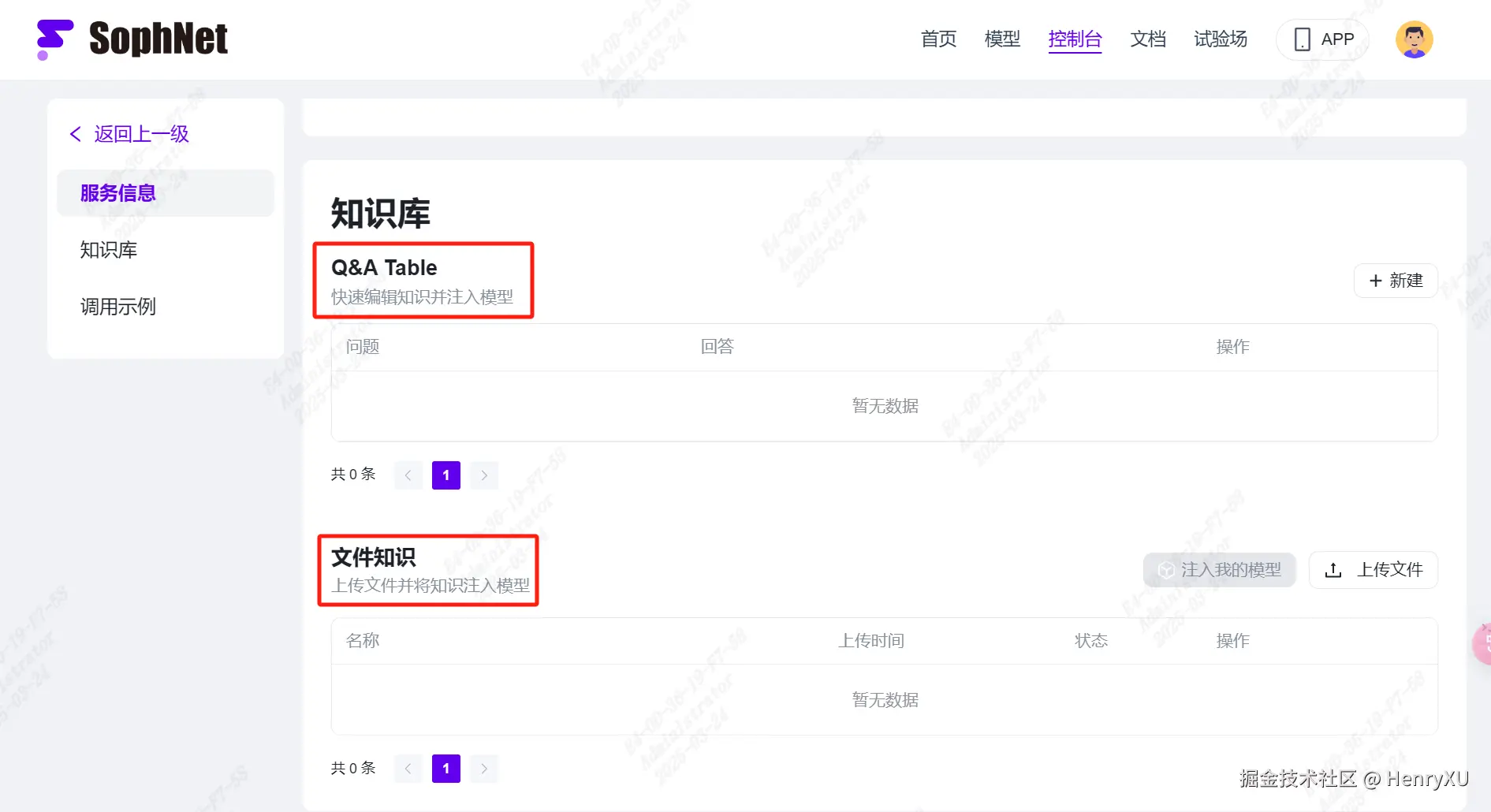Viewport: 1491px width, 812px height.
Task: Click the pink floating widget at right edge
Action: (x=1482, y=644)
